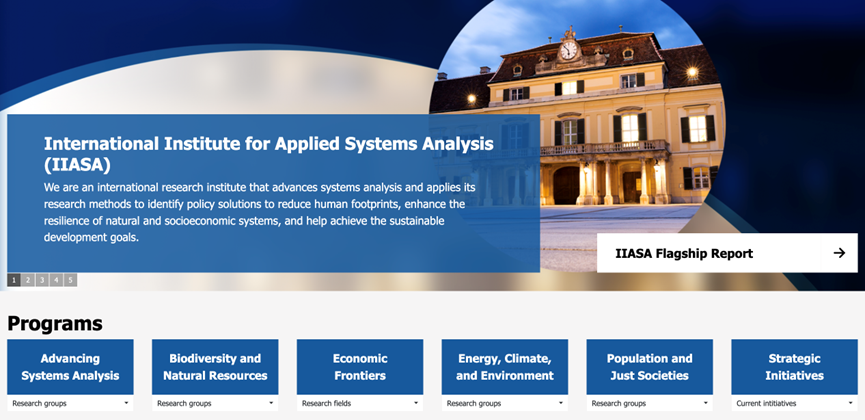Show carousel slide 4

[56, 280]
